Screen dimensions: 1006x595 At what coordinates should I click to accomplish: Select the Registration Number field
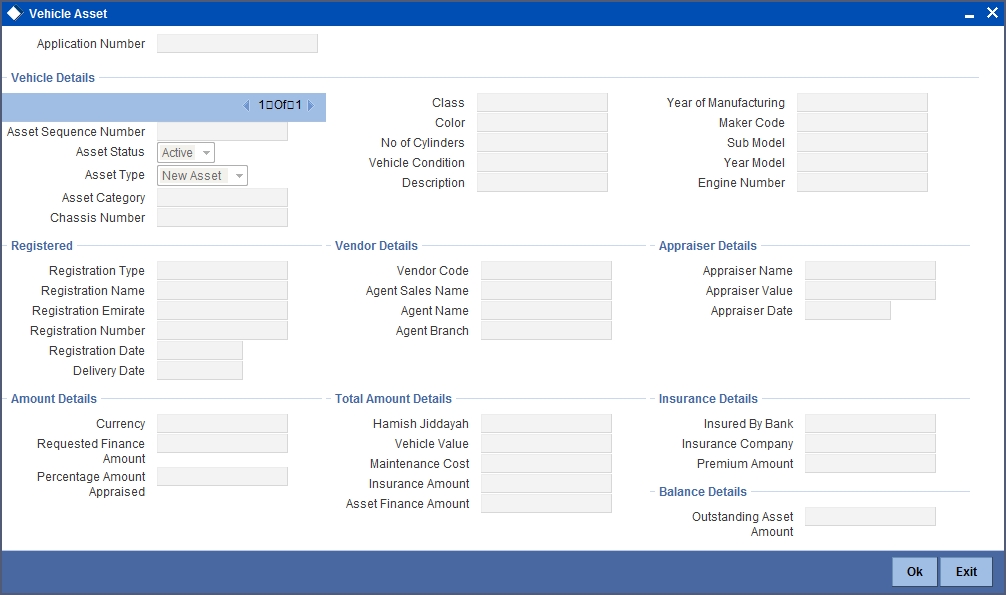tap(222, 331)
